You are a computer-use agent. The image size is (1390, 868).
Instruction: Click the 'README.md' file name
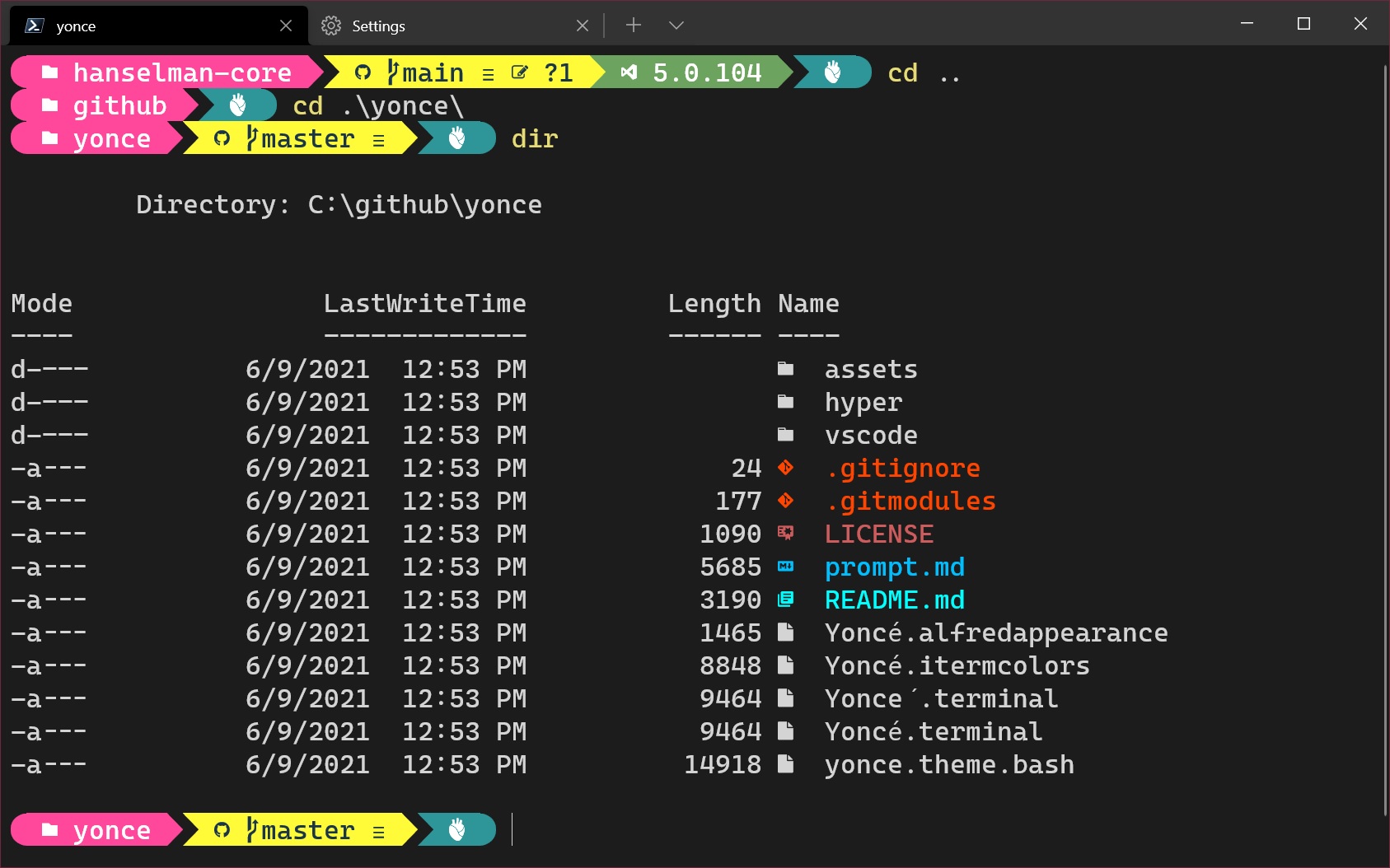coord(895,600)
